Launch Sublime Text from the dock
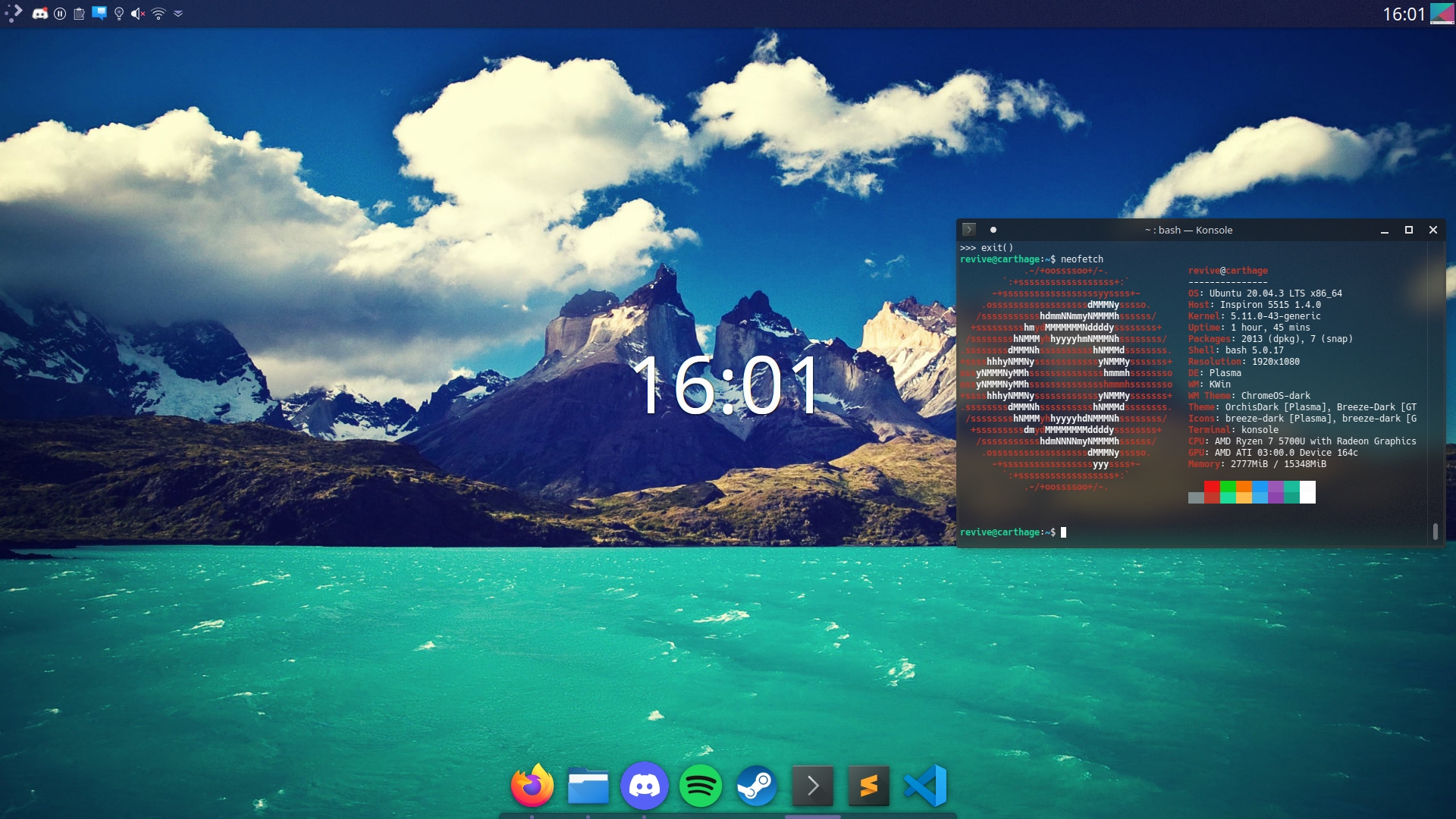The width and height of the screenshot is (1456, 819). [869, 786]
